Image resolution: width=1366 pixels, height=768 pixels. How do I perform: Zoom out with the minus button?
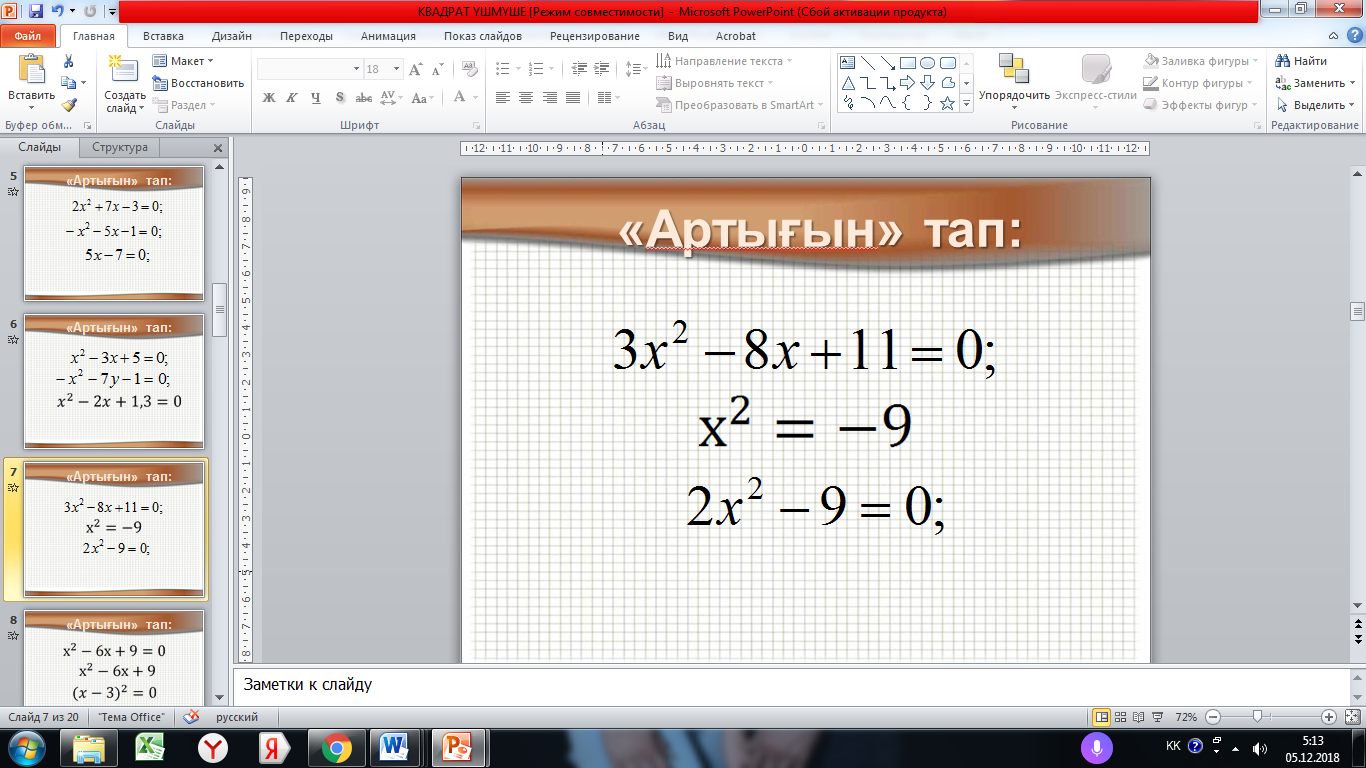click(1212, 717)
